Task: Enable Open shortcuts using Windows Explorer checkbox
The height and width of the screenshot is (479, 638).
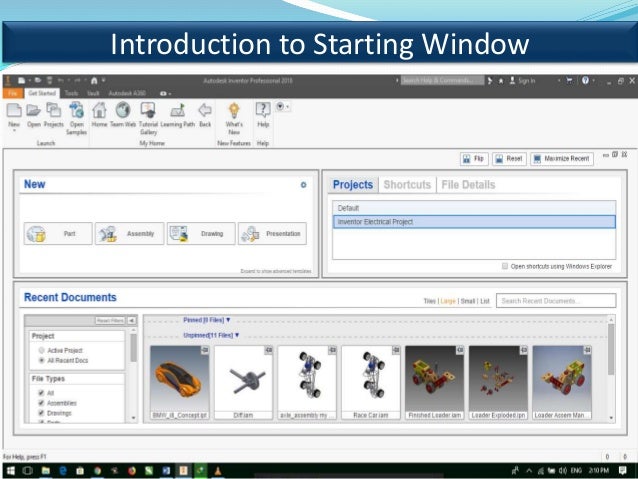Action: (x=505, y=266)
